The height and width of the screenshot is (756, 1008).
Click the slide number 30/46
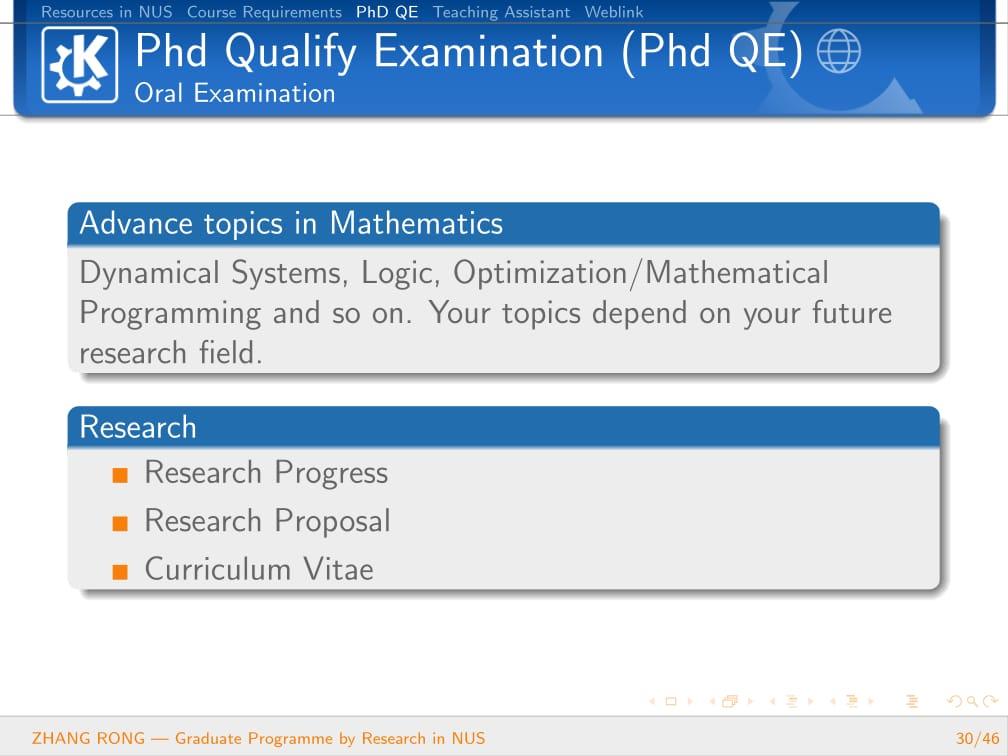977,738
